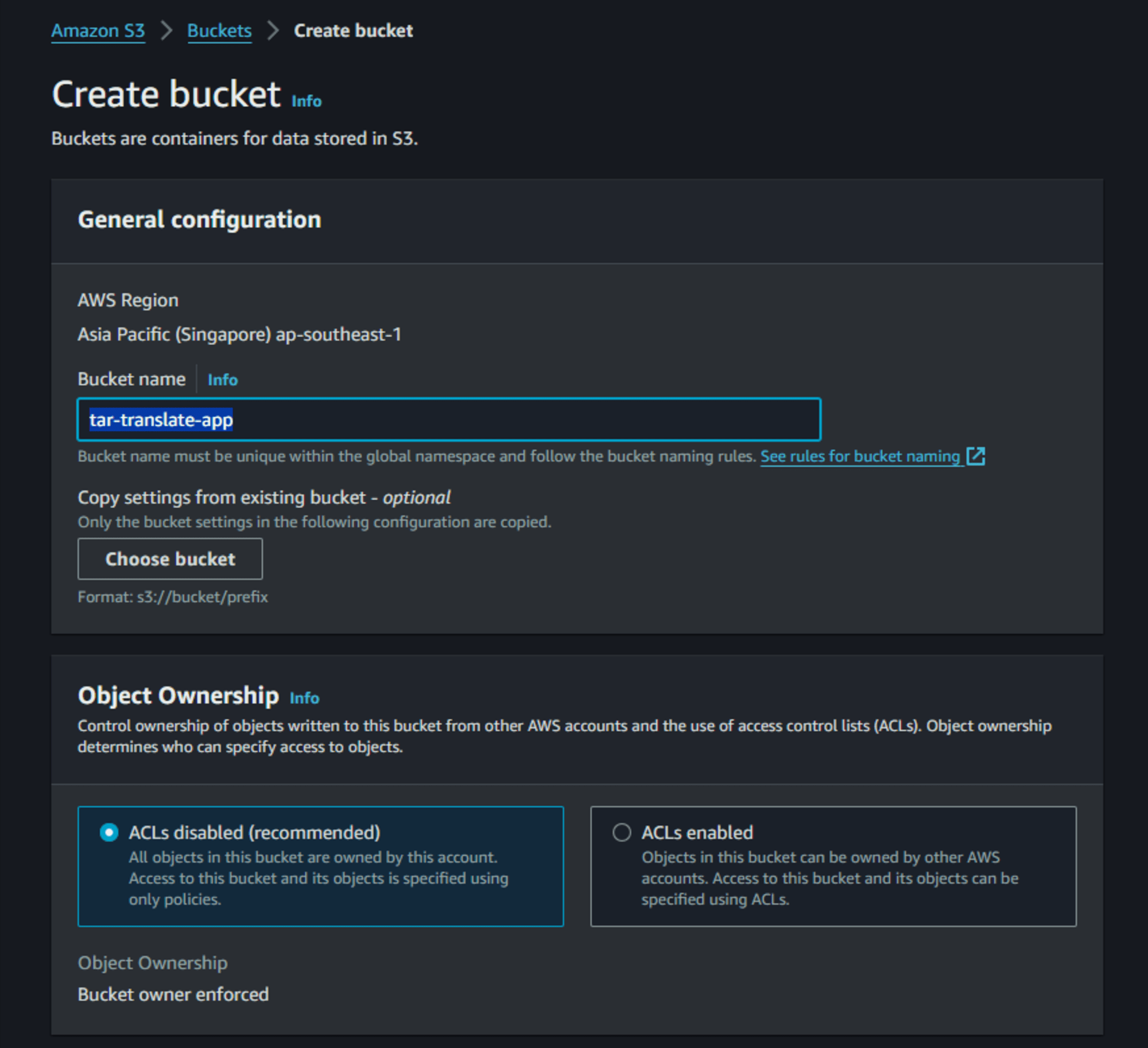Click the breadcrumb chevron after Buckets
Screen dimensions: 1148x1048
point(273,30)
